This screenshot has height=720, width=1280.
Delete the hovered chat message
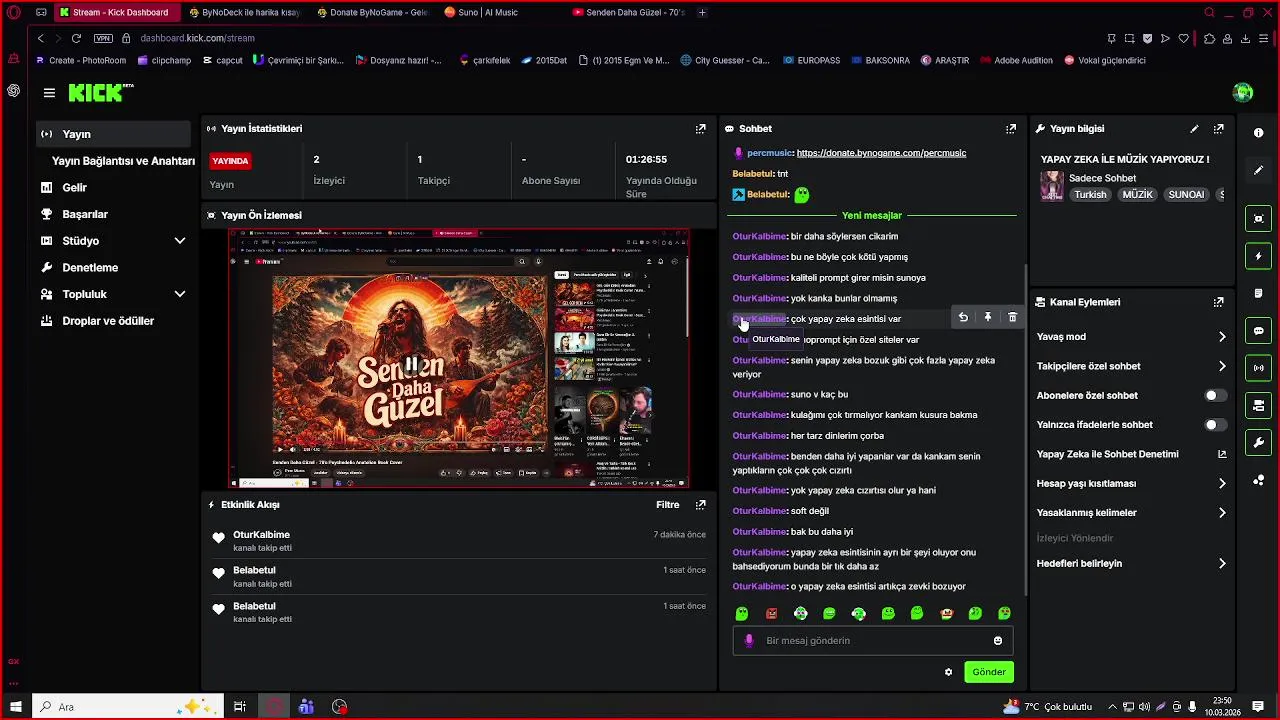1013,317
